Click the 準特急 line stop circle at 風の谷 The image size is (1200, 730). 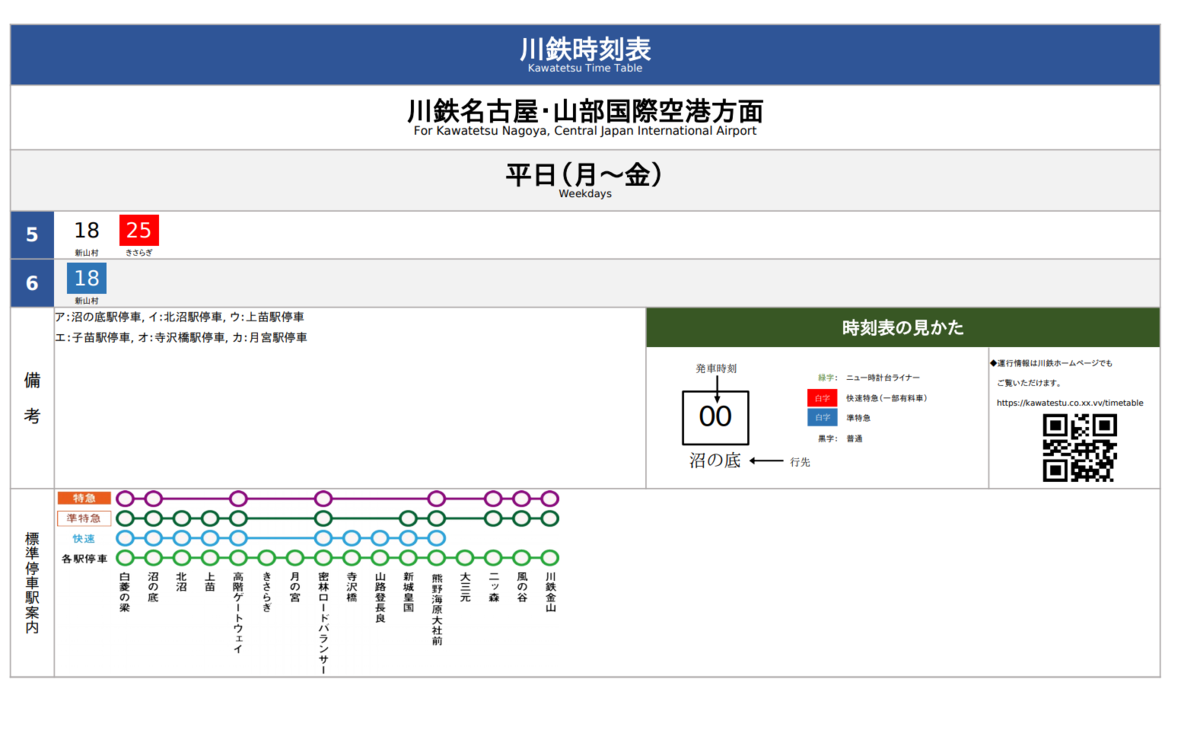click(522, 518)
